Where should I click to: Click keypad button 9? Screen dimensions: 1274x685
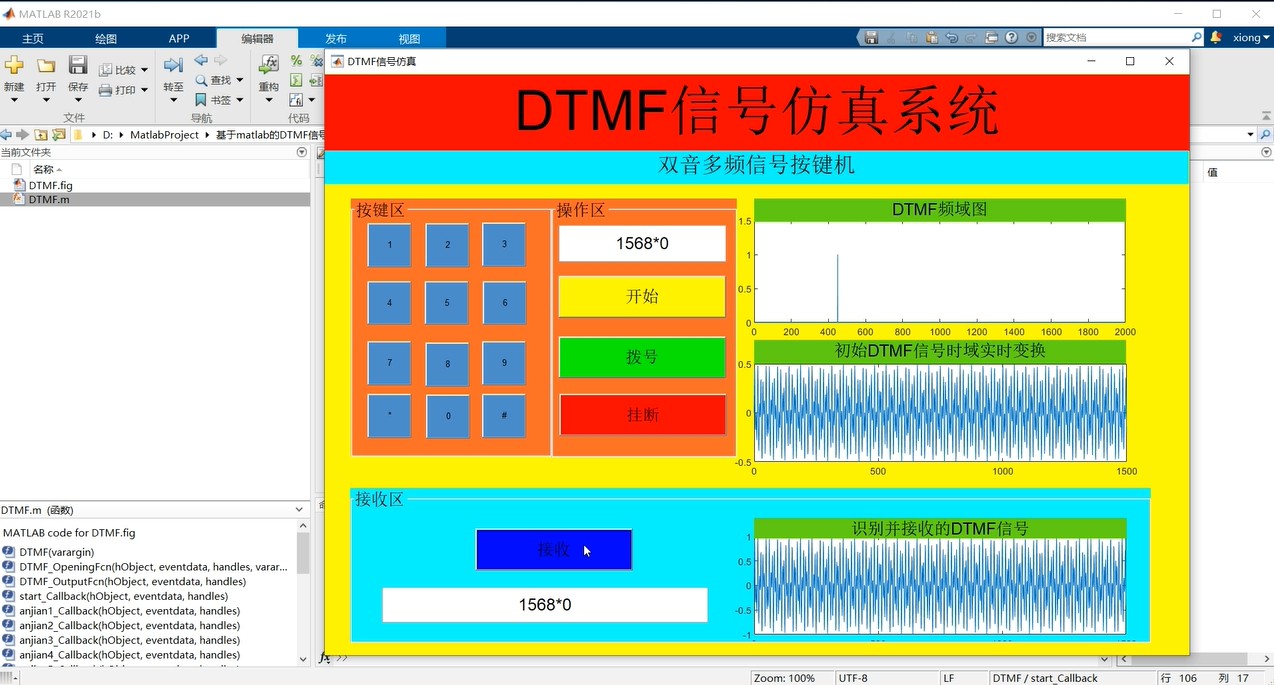click(x=504, y=363)
